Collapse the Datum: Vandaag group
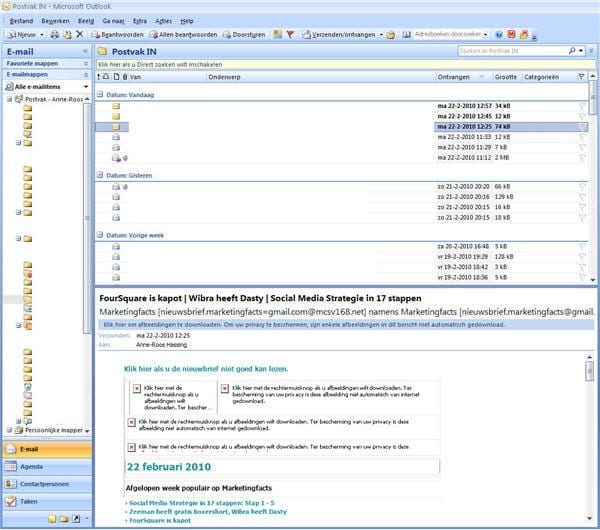The image size is (600, 530). (x=100, y=94)
